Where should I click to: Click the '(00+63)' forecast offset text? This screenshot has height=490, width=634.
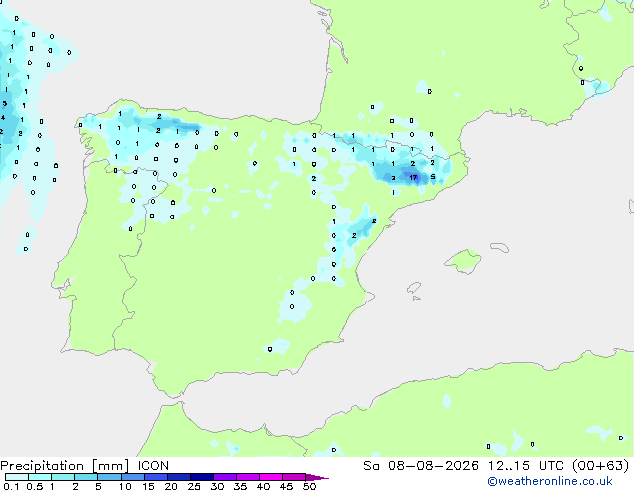point(601,466)
